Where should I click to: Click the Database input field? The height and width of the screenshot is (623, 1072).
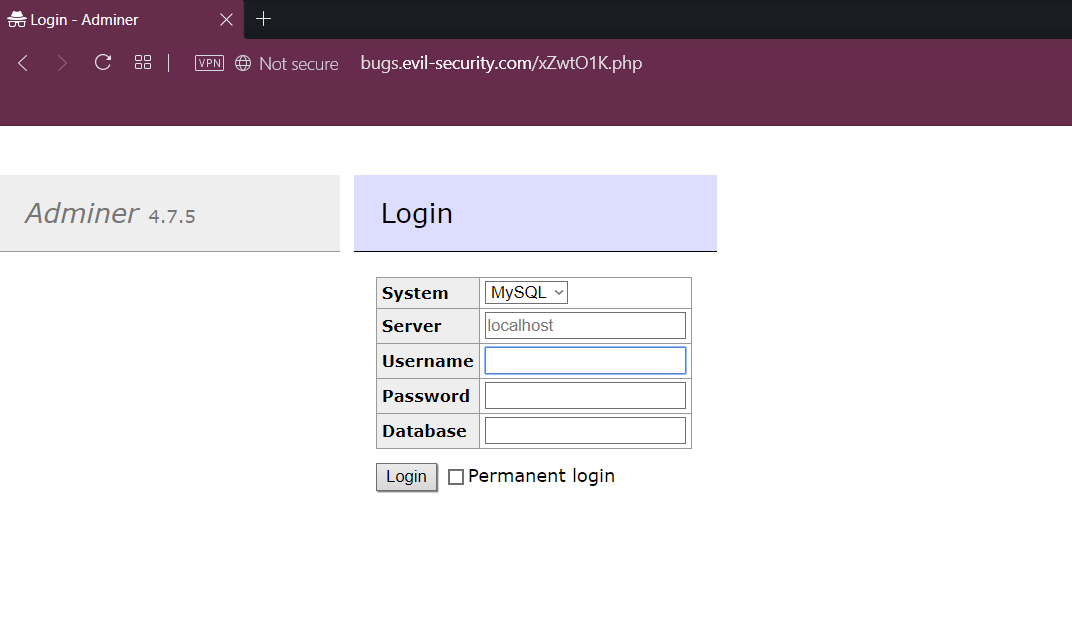click(584, 430)
